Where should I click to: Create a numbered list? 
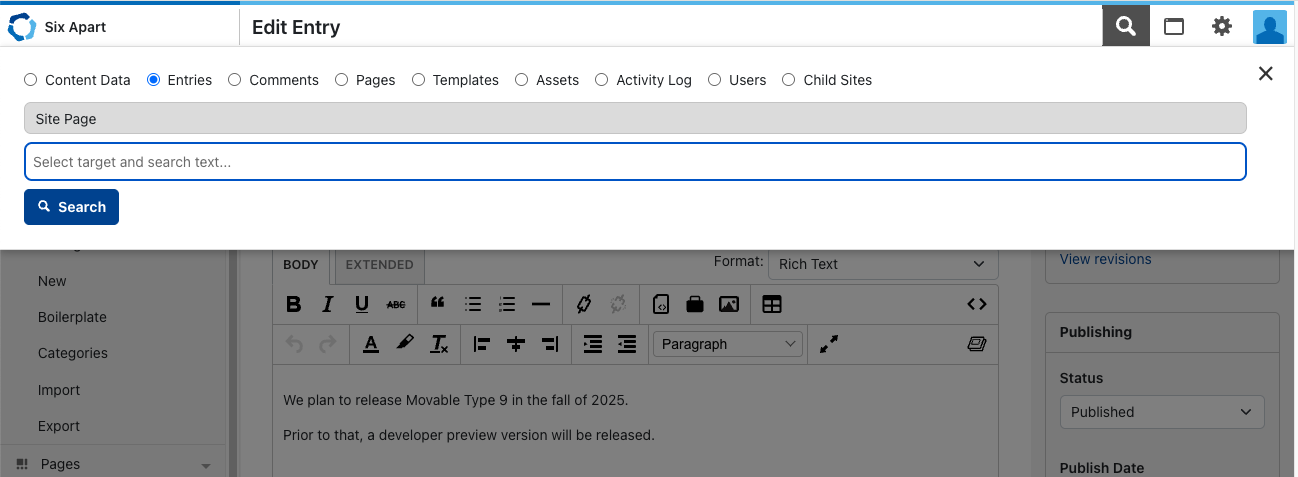click(x=507, y=304)
